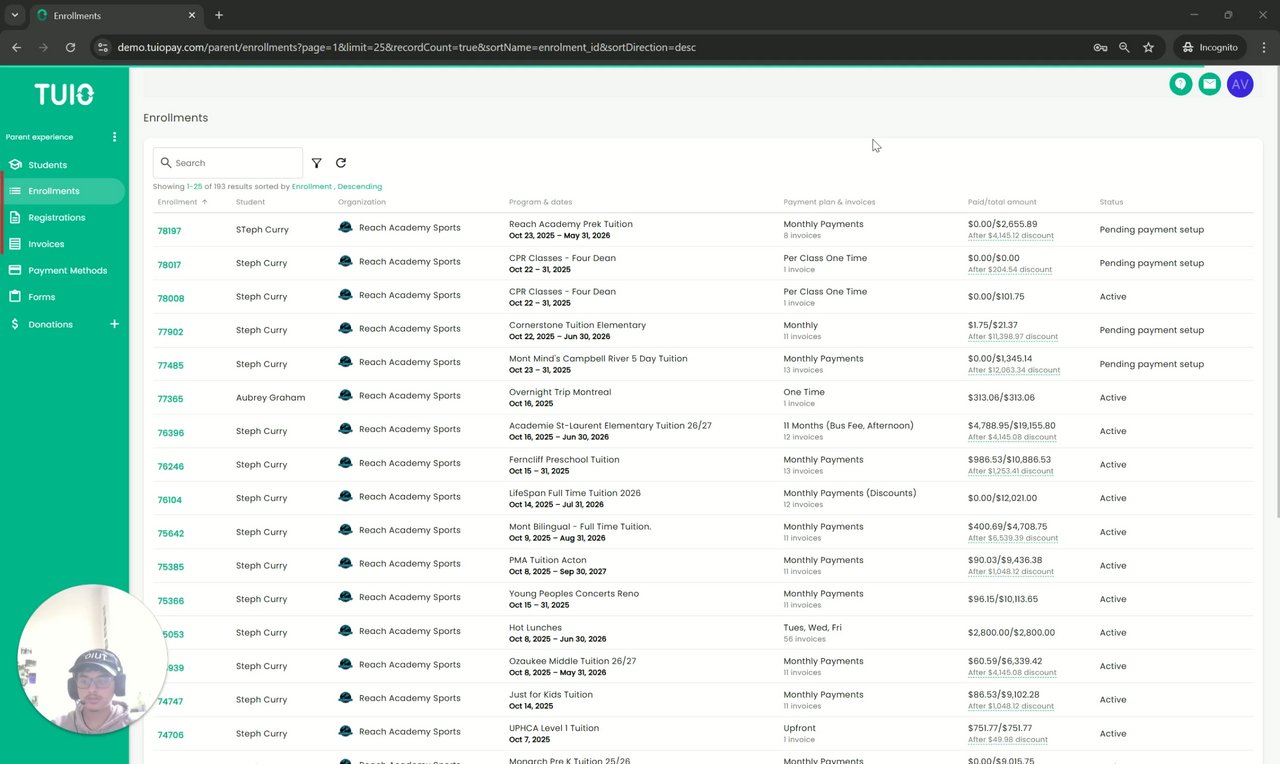The image size is (1280, 764).
Task: View site information icon in address bar
Action: 103,47
